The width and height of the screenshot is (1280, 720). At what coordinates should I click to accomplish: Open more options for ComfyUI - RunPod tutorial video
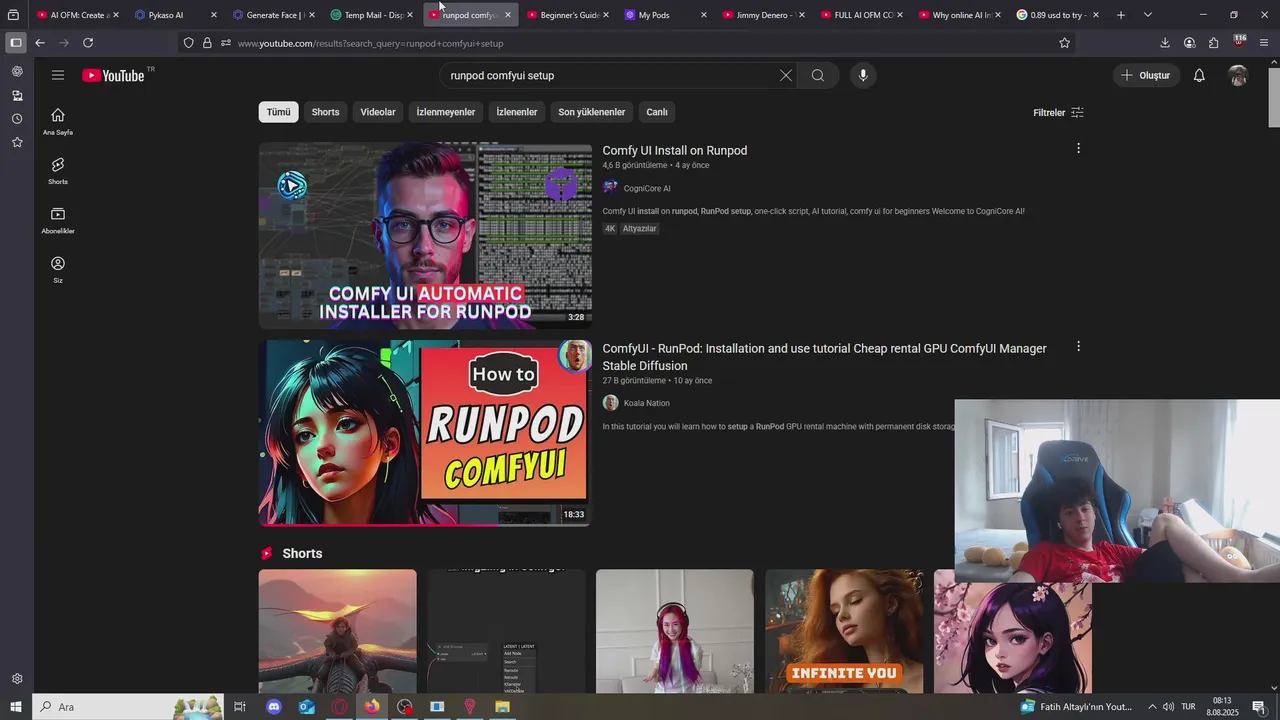(x=1078, y=346)
